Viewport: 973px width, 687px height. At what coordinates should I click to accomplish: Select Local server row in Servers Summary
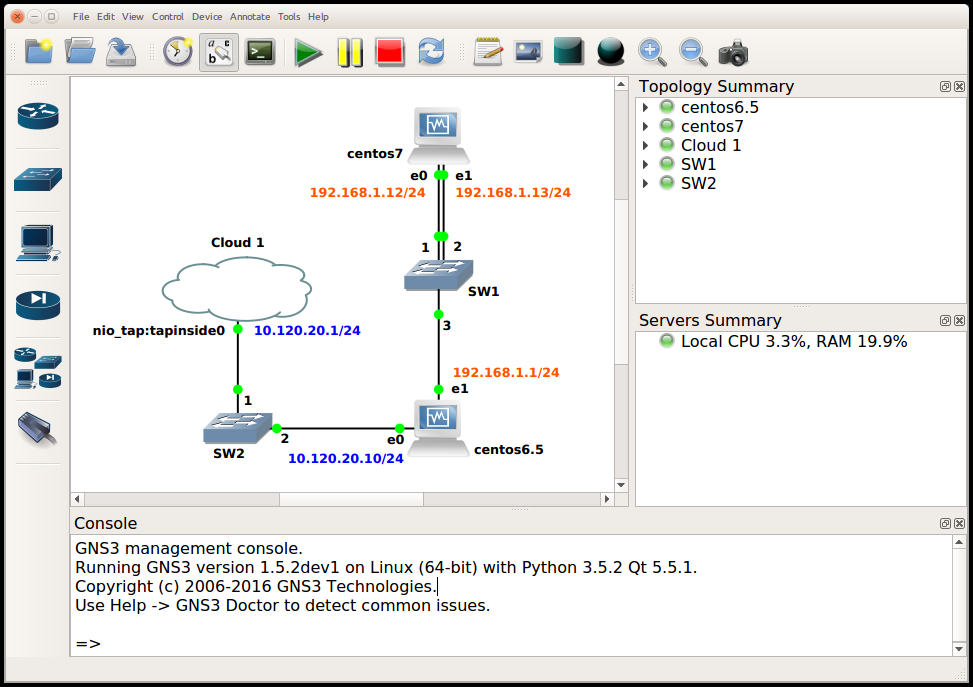(x=800, y=341)
